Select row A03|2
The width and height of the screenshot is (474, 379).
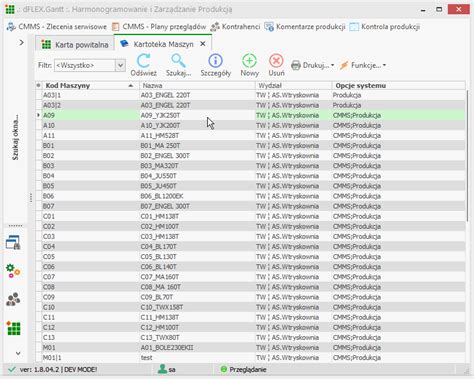coord(250,105)
